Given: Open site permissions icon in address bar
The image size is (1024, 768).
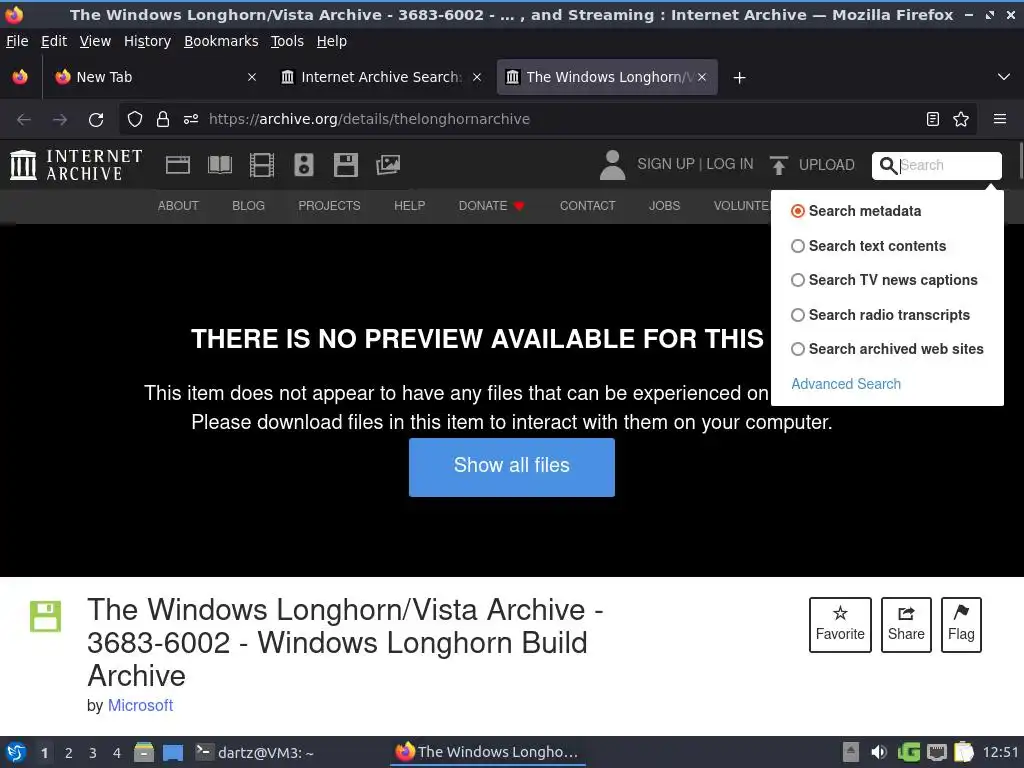Looking at the screenshot, I should [191, 119].
